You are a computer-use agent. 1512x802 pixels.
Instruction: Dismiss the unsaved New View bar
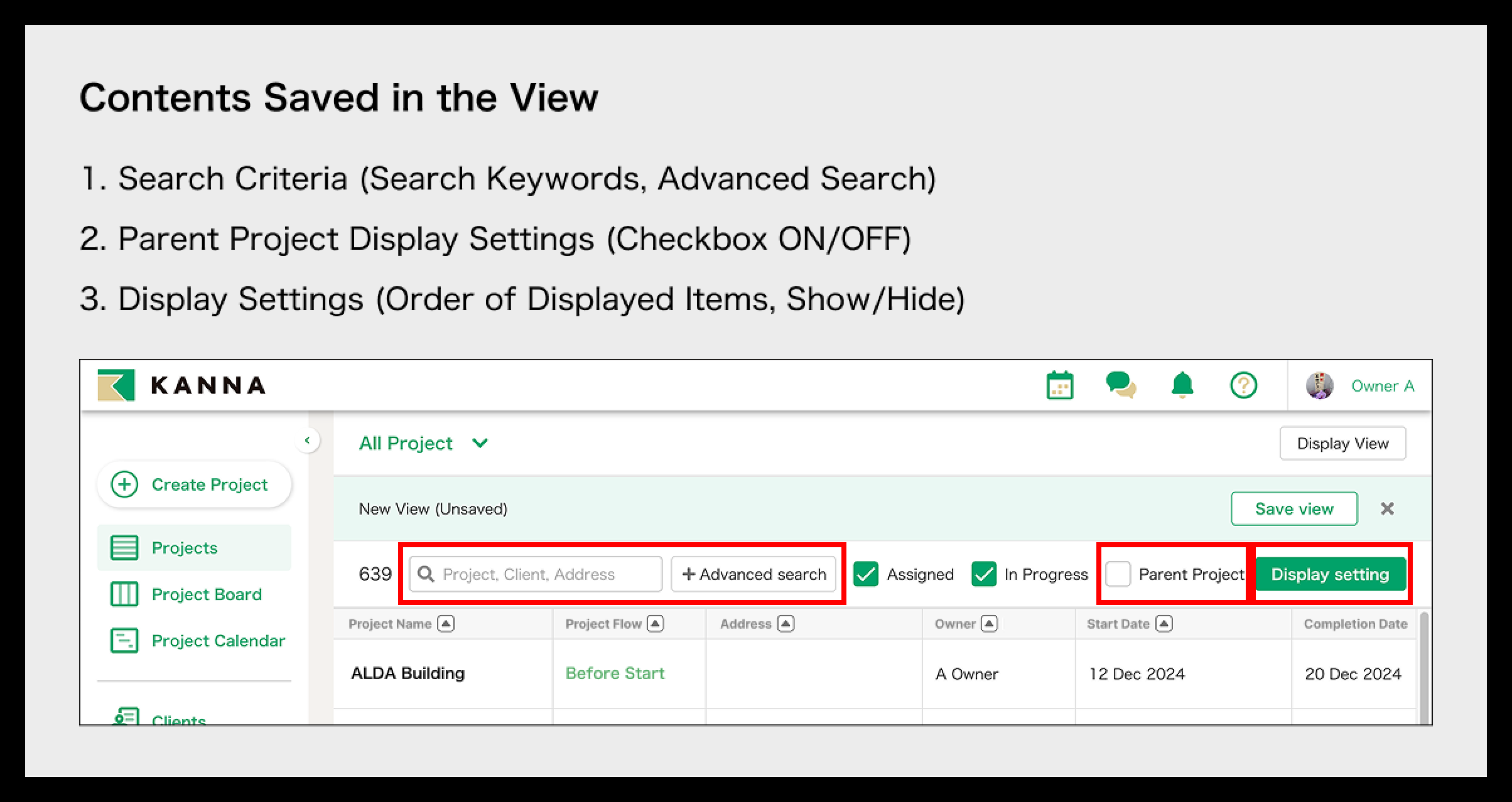[x=1387, y=508]
